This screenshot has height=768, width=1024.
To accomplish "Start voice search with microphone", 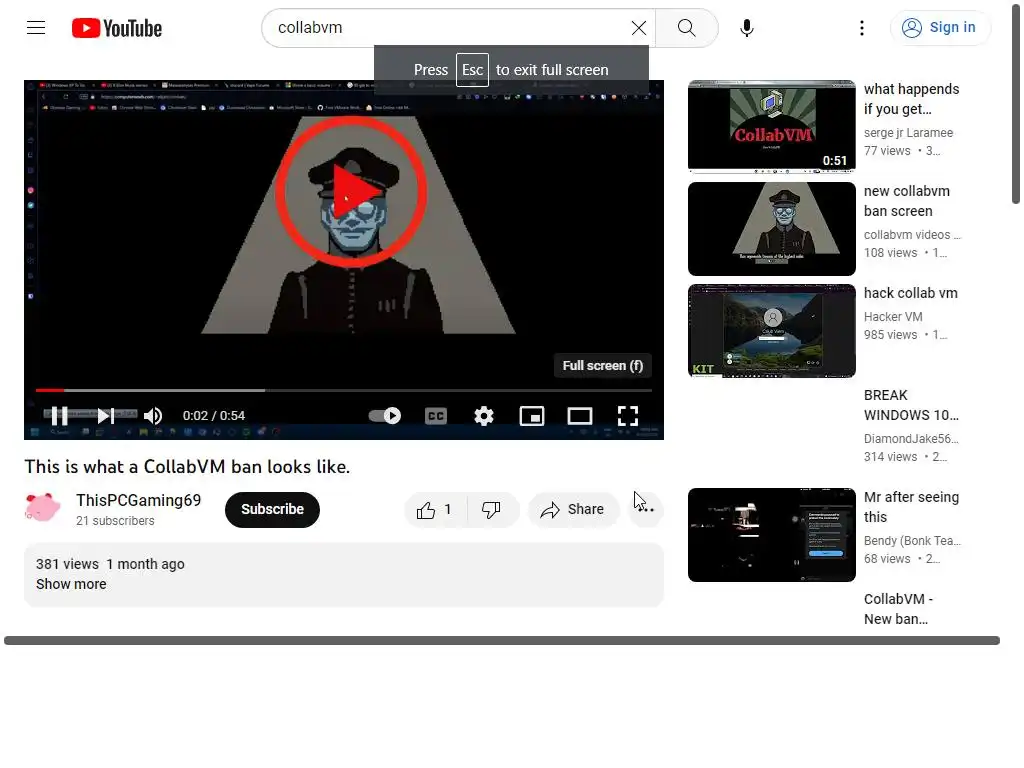I will click(x=747, y=27).
